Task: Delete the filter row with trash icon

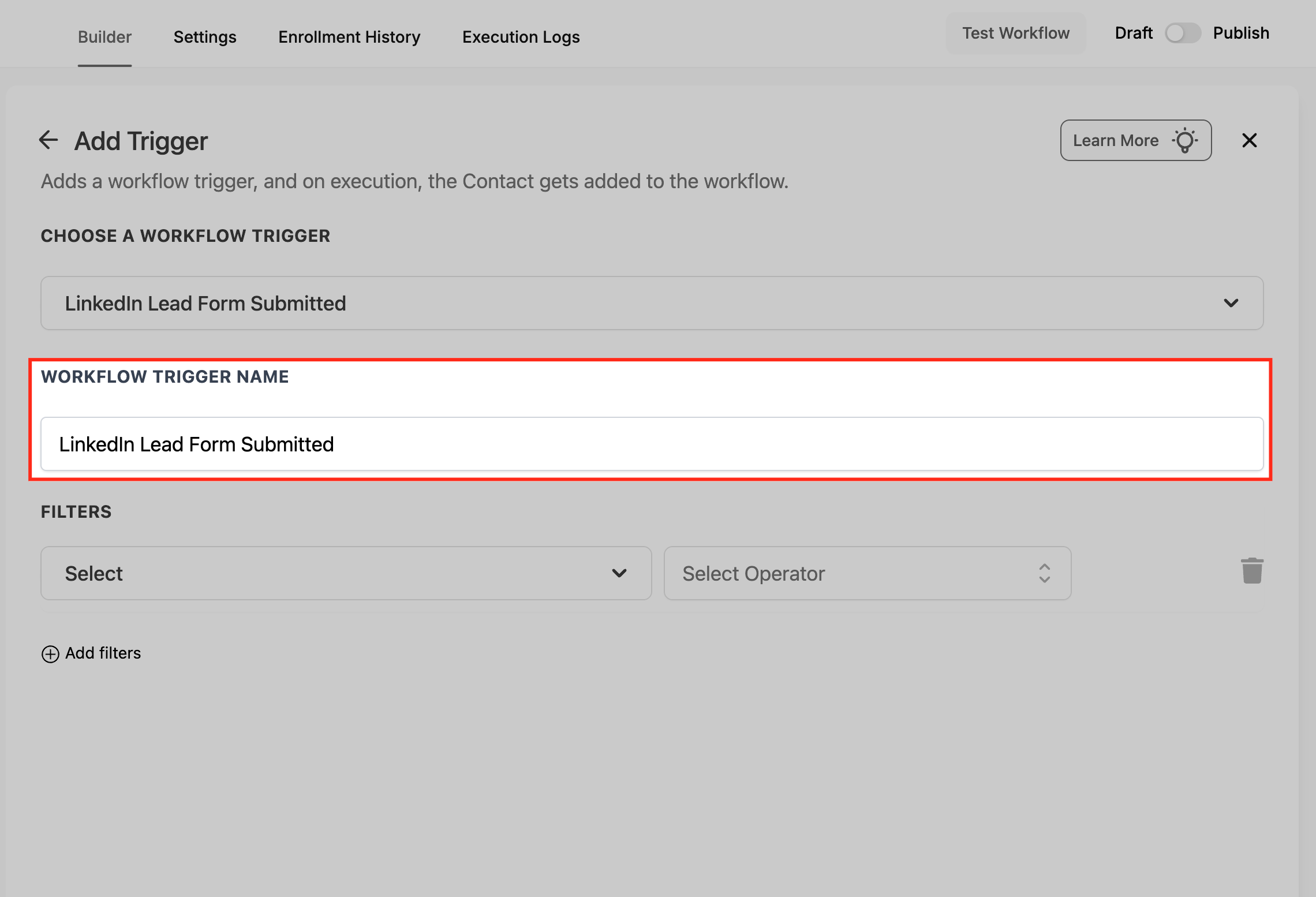Action: [x=1251, y=571]
